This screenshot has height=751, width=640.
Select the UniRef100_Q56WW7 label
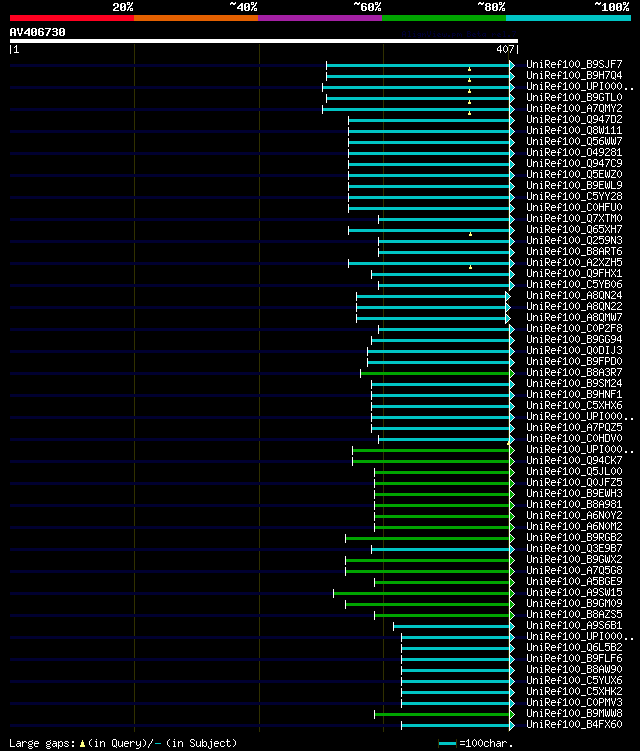point(574,141)
